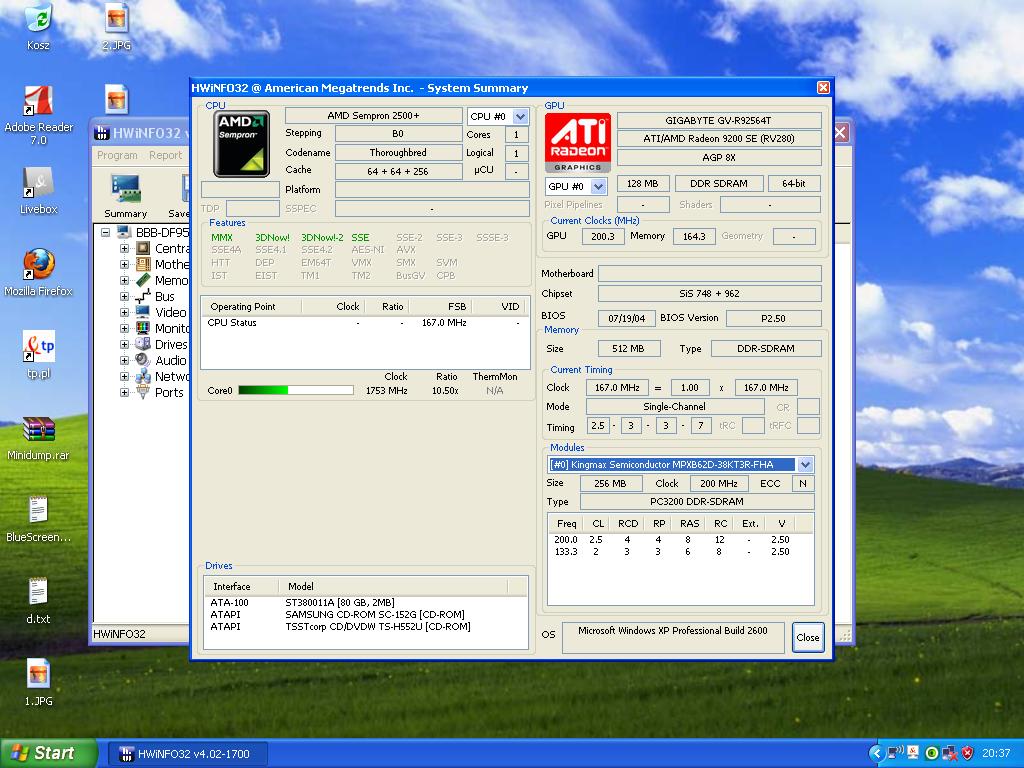Select the SAMSUNG CD-ROM SC-152G row

366,615
